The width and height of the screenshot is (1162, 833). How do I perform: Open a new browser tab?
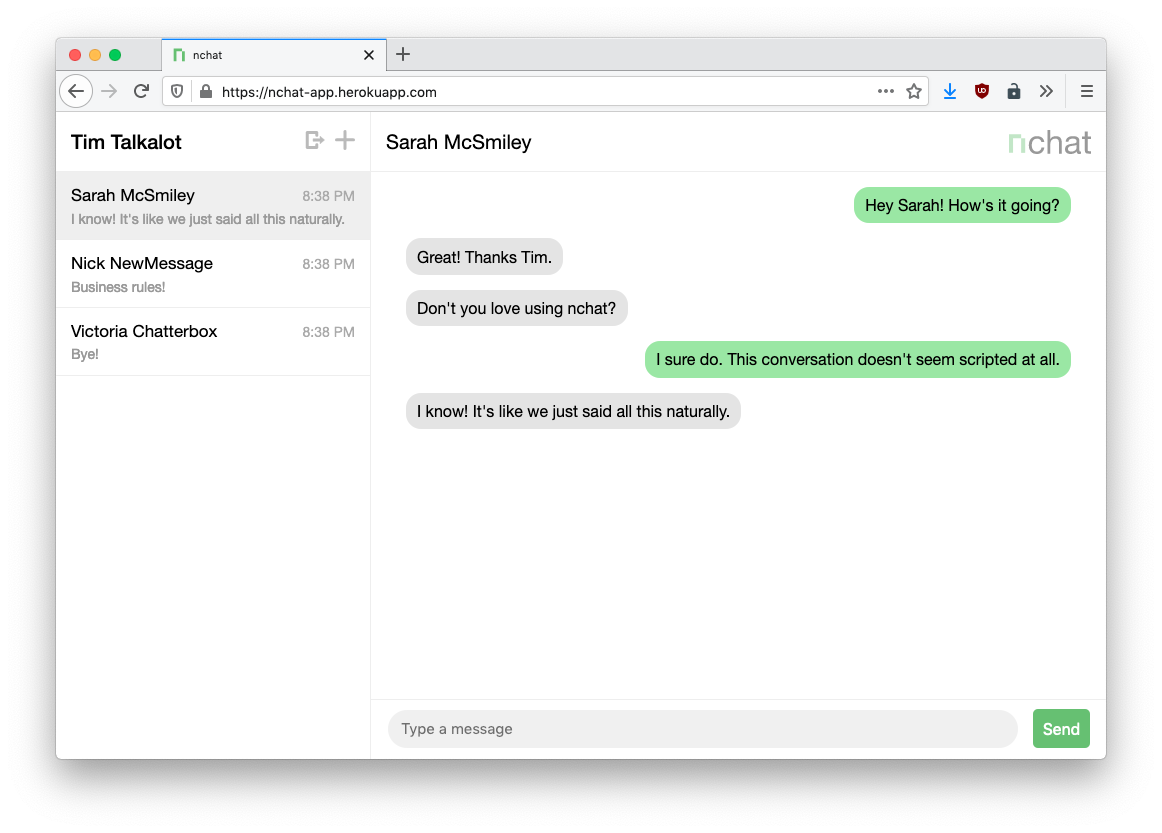402,54
